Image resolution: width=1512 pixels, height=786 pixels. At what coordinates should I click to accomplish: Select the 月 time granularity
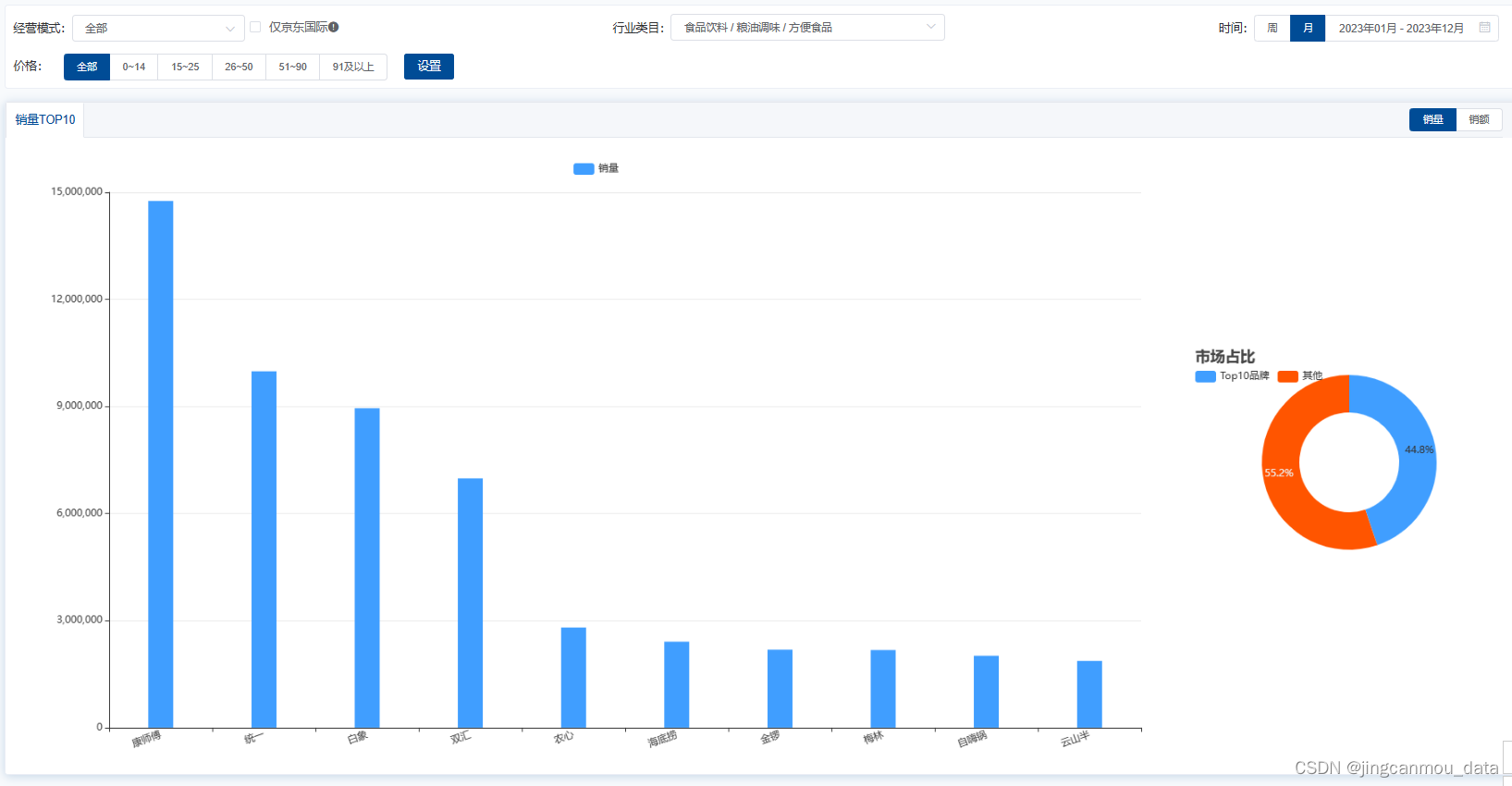1308,28
